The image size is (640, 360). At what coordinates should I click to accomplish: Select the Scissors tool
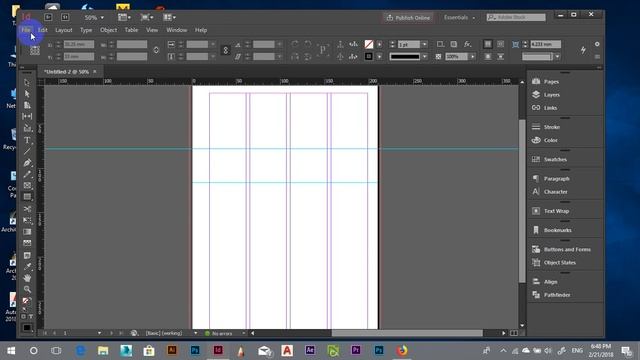[27, 209]
